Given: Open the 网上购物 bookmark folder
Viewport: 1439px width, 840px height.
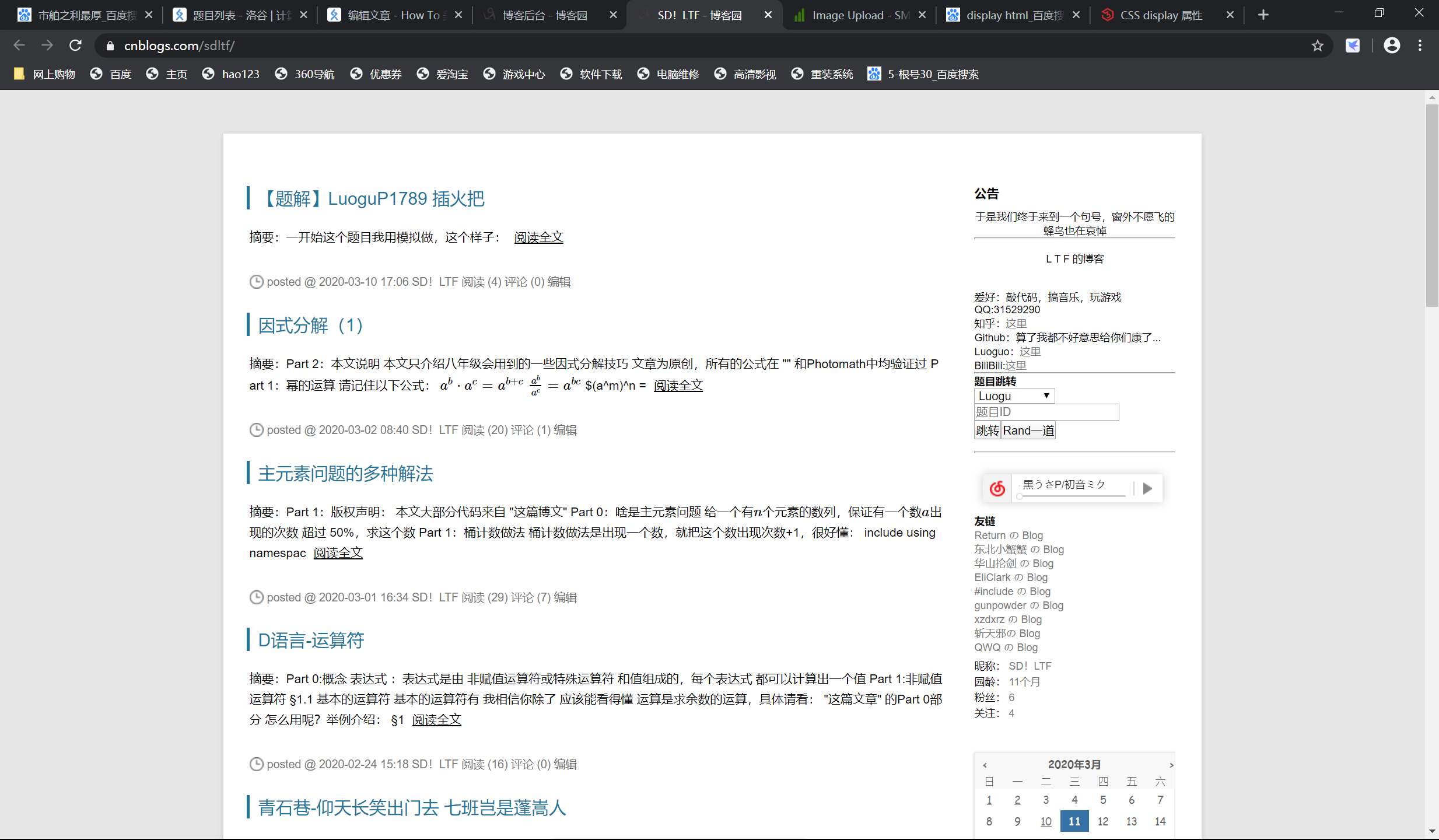Looking at the screenshot, I should 44,74.
